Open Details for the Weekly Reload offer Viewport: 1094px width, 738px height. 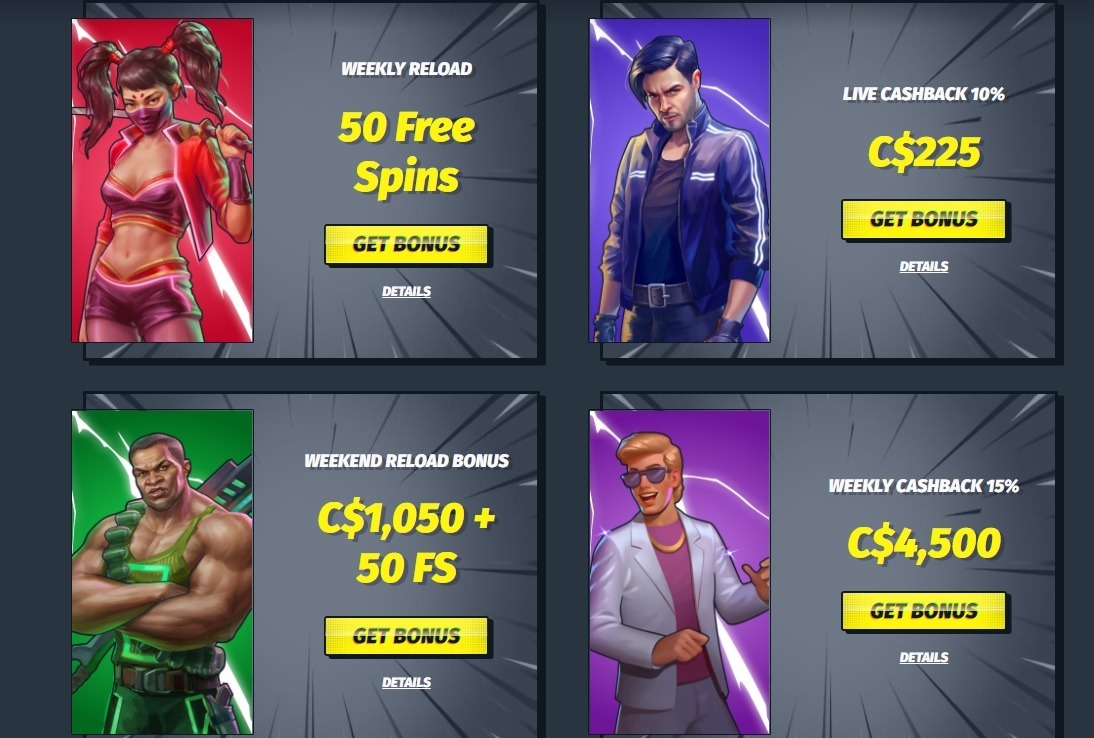tap(406, 292)
